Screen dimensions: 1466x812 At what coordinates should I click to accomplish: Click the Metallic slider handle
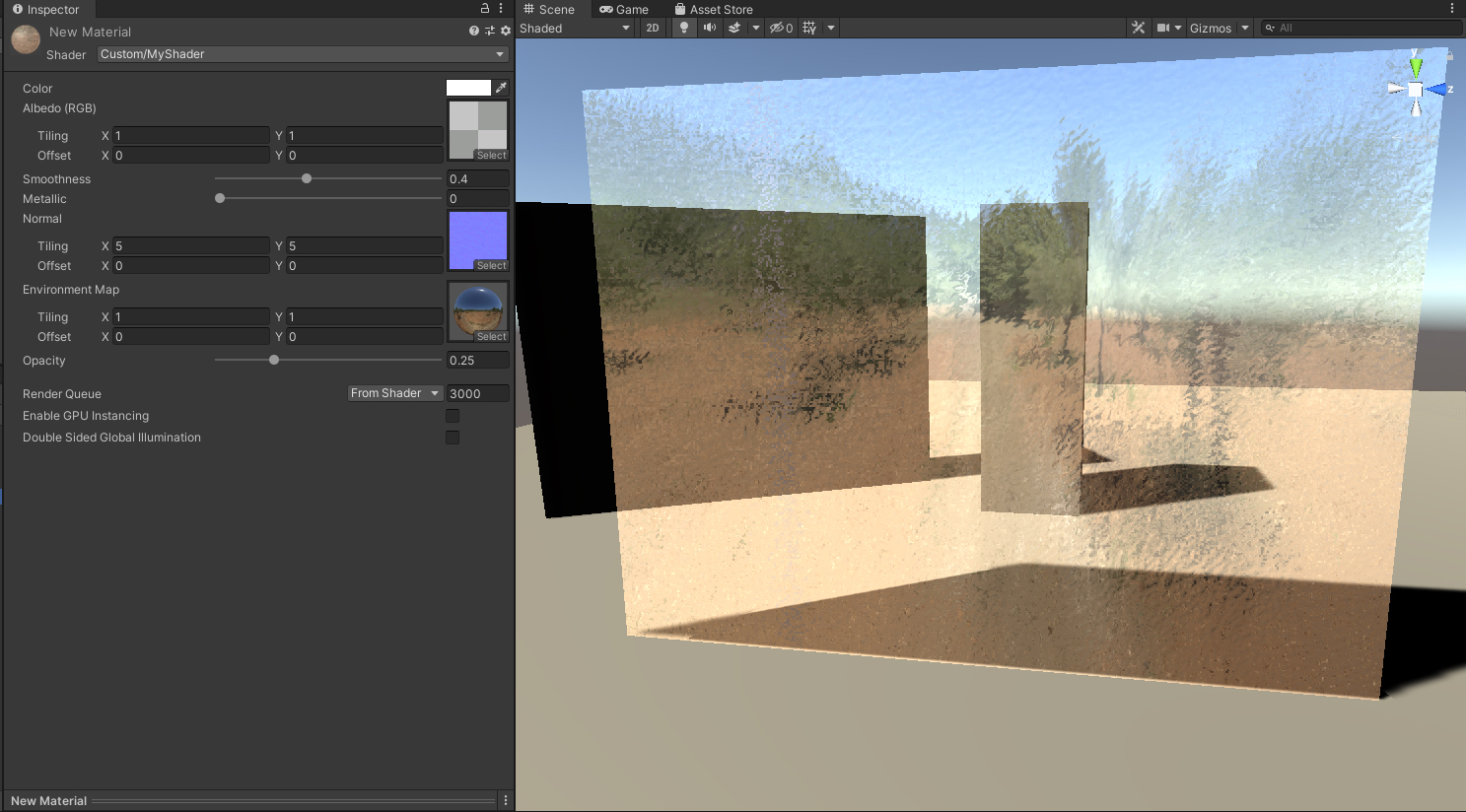[220, 198]
